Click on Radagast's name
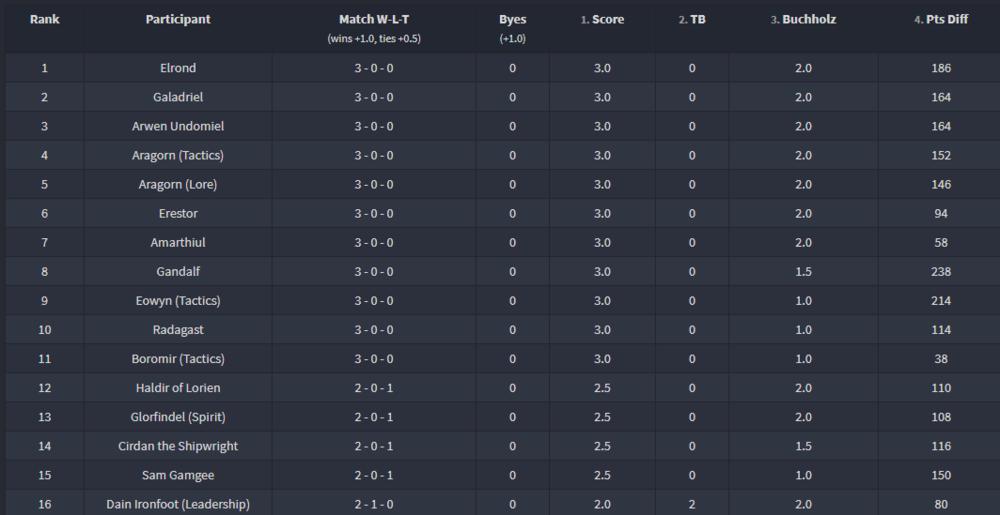Viewport: 1000px width, 515px height. (x=178, y=329)
